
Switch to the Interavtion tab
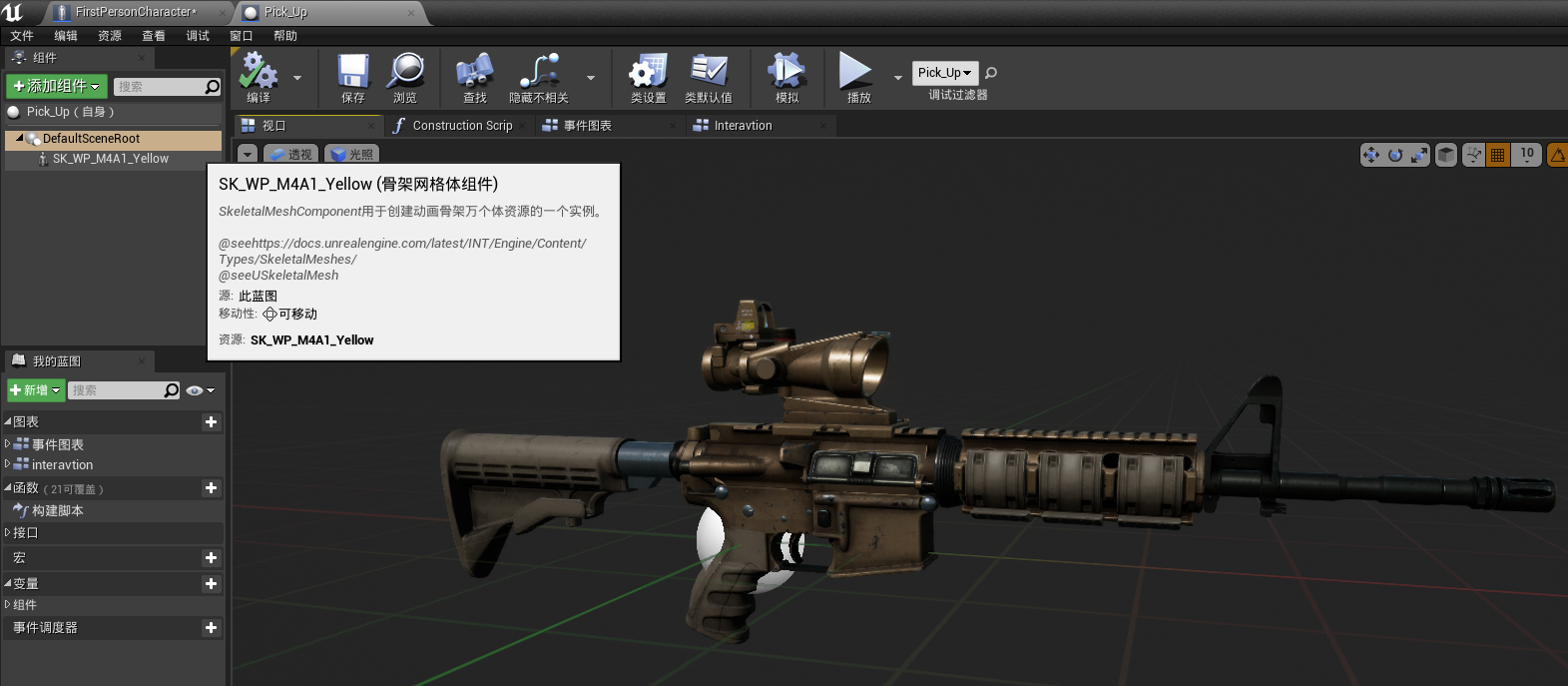pos(760,126)
